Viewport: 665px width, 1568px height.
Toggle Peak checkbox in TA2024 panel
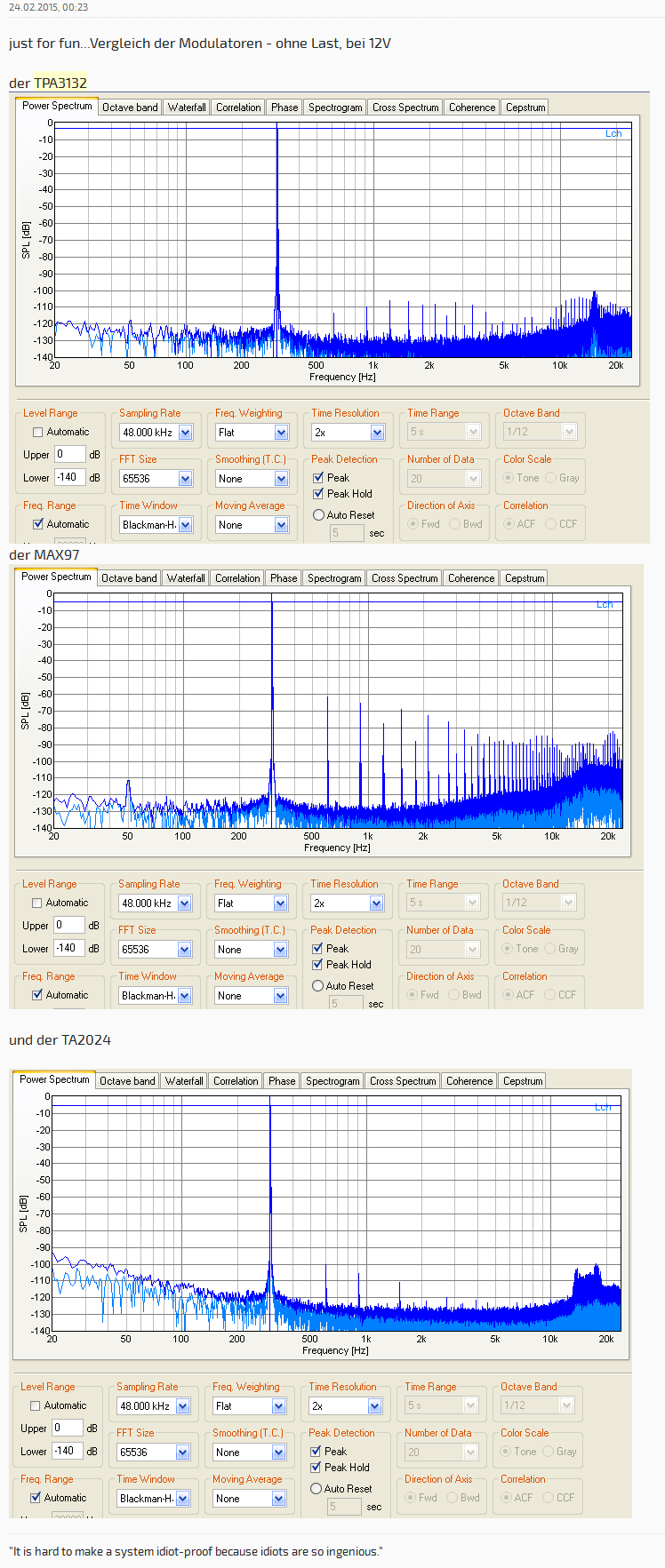click(316, 1452)
